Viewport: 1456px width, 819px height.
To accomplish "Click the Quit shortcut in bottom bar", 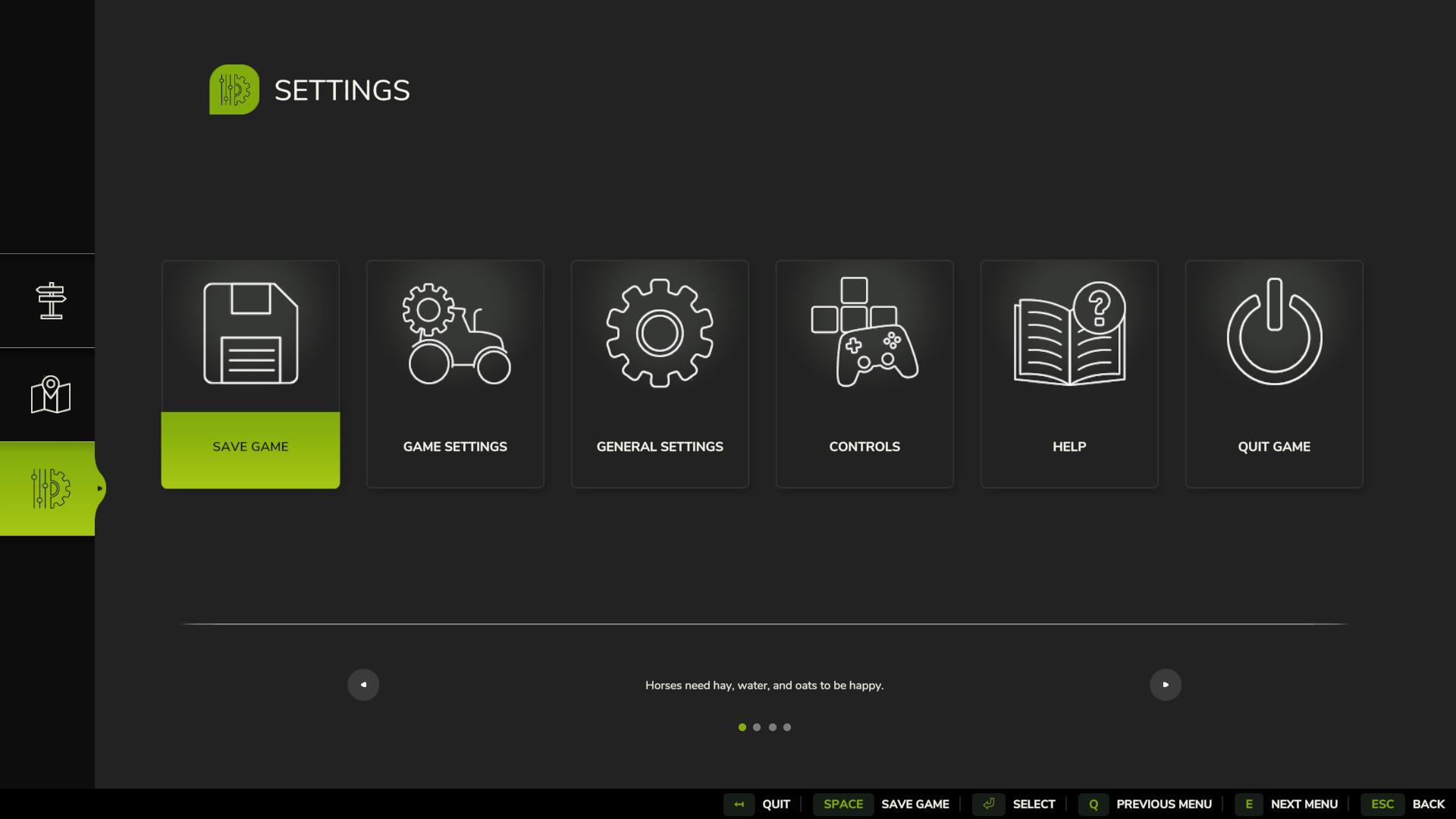I will (x=757, y=804).
